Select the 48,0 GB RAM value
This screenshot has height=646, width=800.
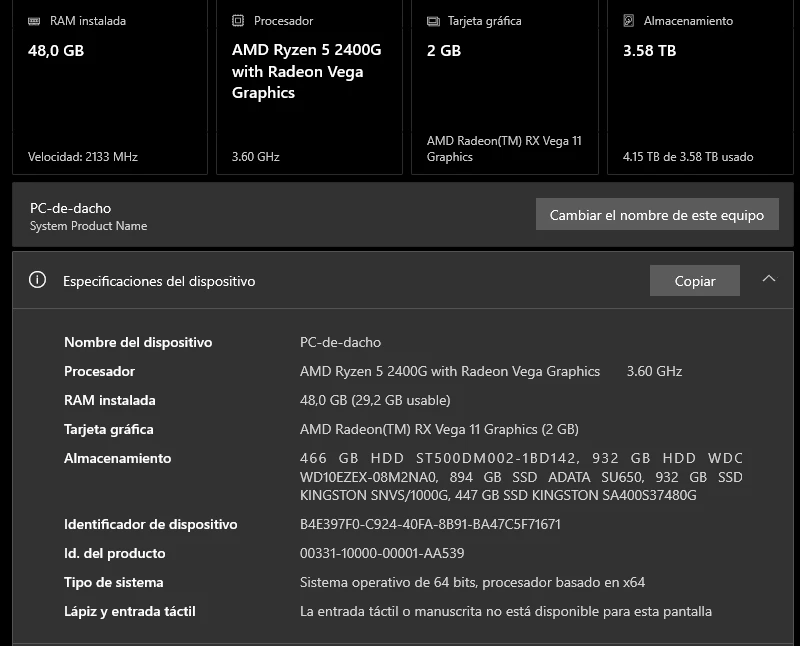coord(56,51)
